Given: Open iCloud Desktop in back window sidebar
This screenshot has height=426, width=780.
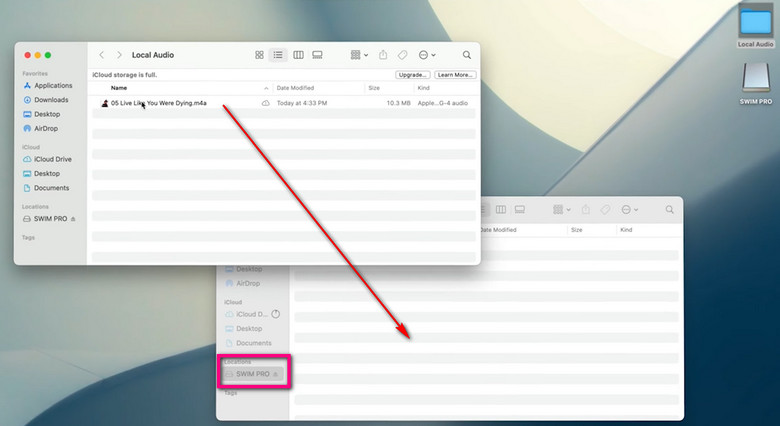Looking at the screenshot, I should tap(244, 328).
